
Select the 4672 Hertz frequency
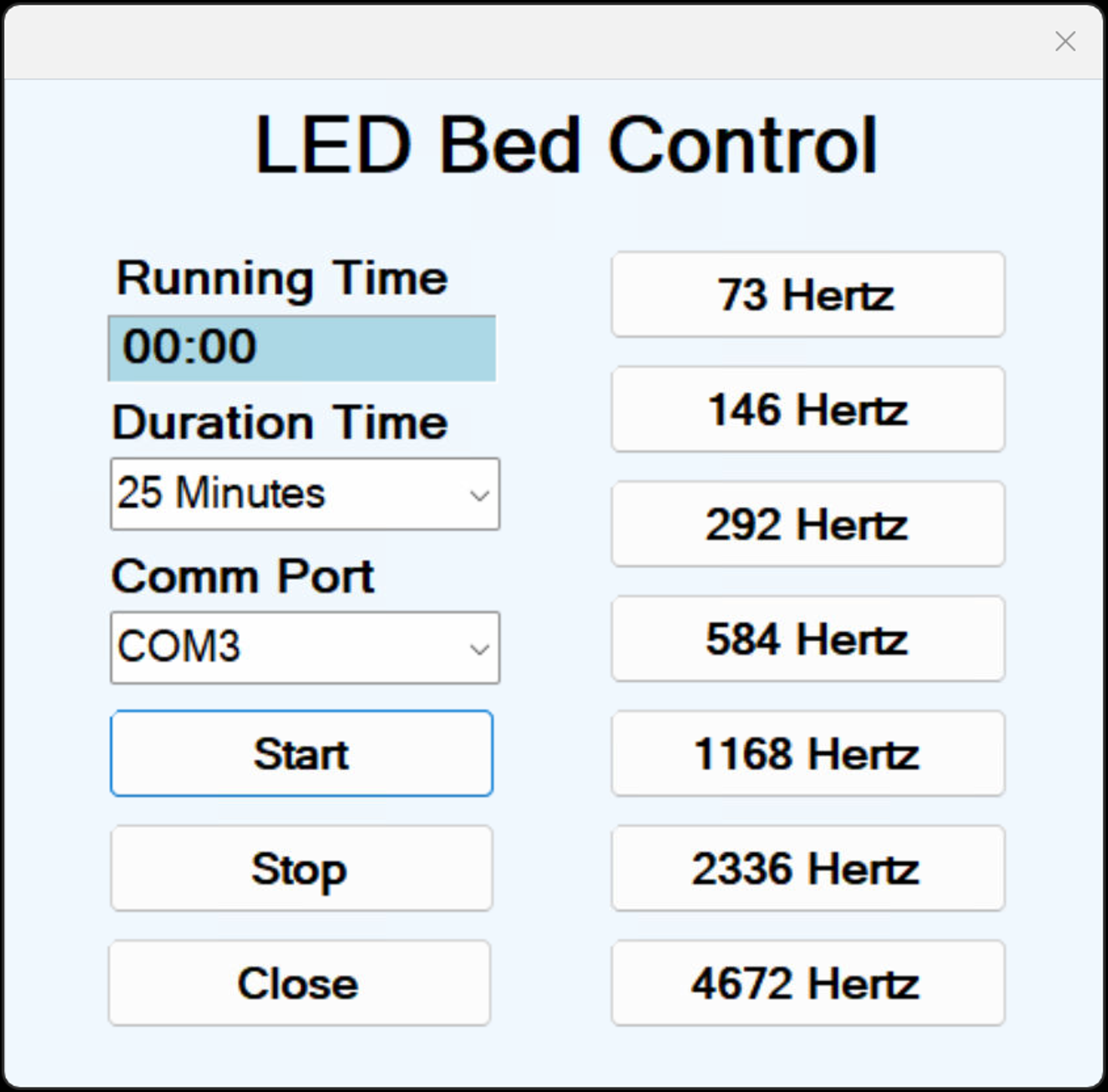(x=808, y=983)
